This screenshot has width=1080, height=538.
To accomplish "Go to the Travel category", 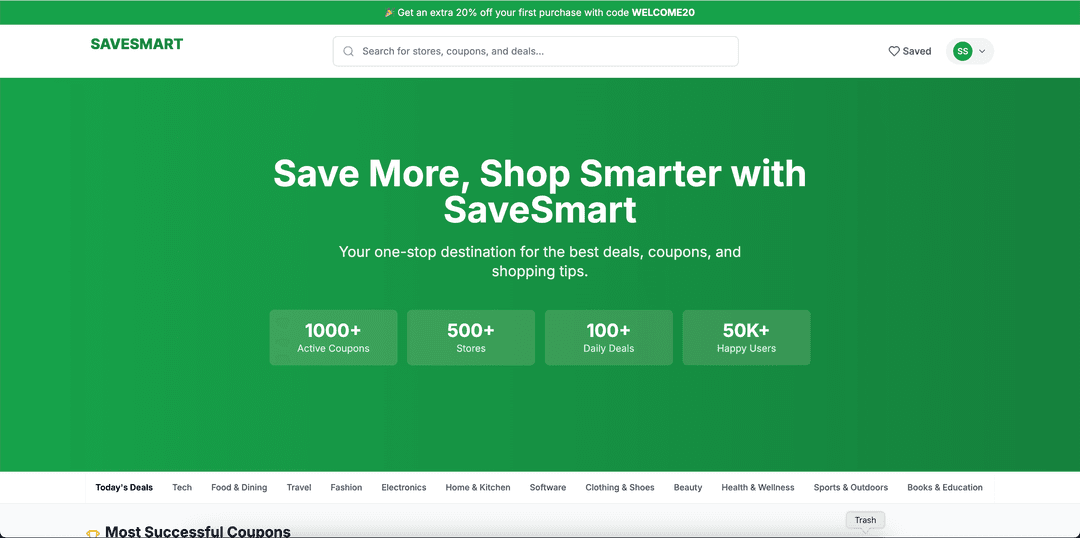I will coord(299,487).
